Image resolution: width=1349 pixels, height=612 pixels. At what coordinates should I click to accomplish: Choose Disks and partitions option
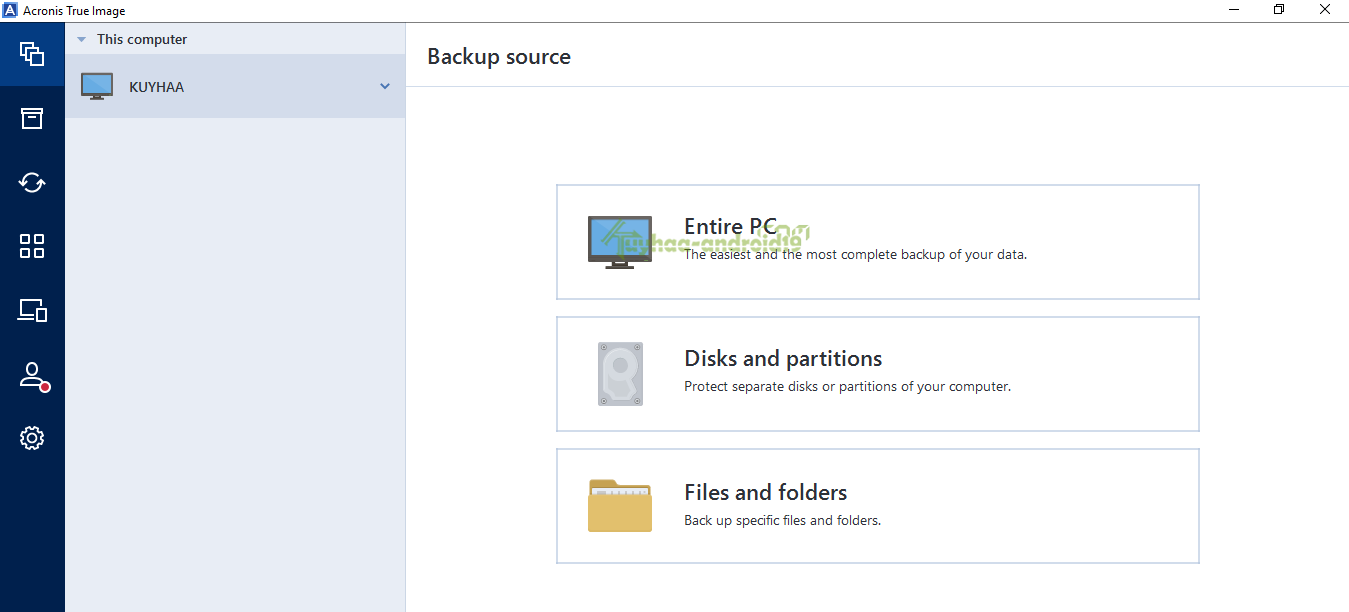pyautogui.click(x=877, y=374)
